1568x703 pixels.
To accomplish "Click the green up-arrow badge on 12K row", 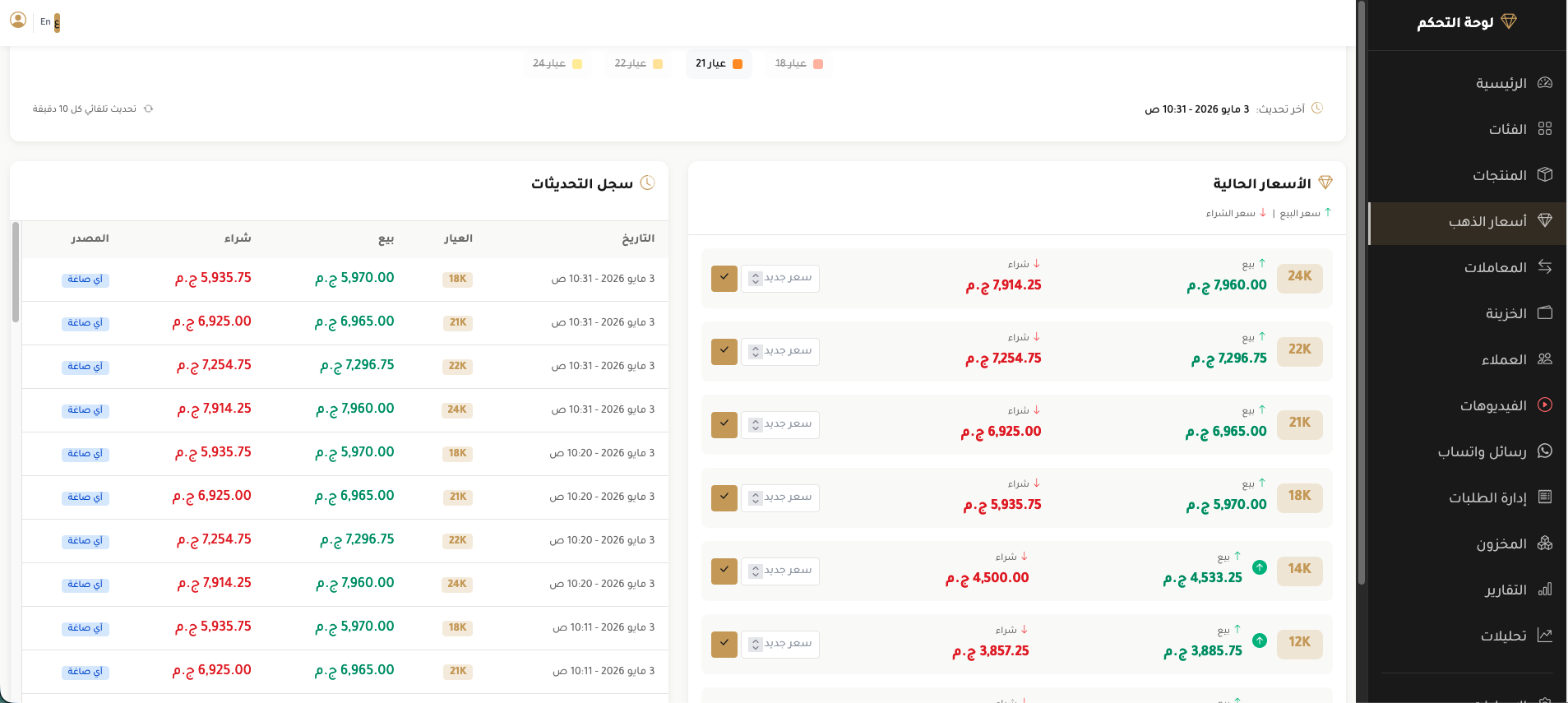I will click(1260, 641).
